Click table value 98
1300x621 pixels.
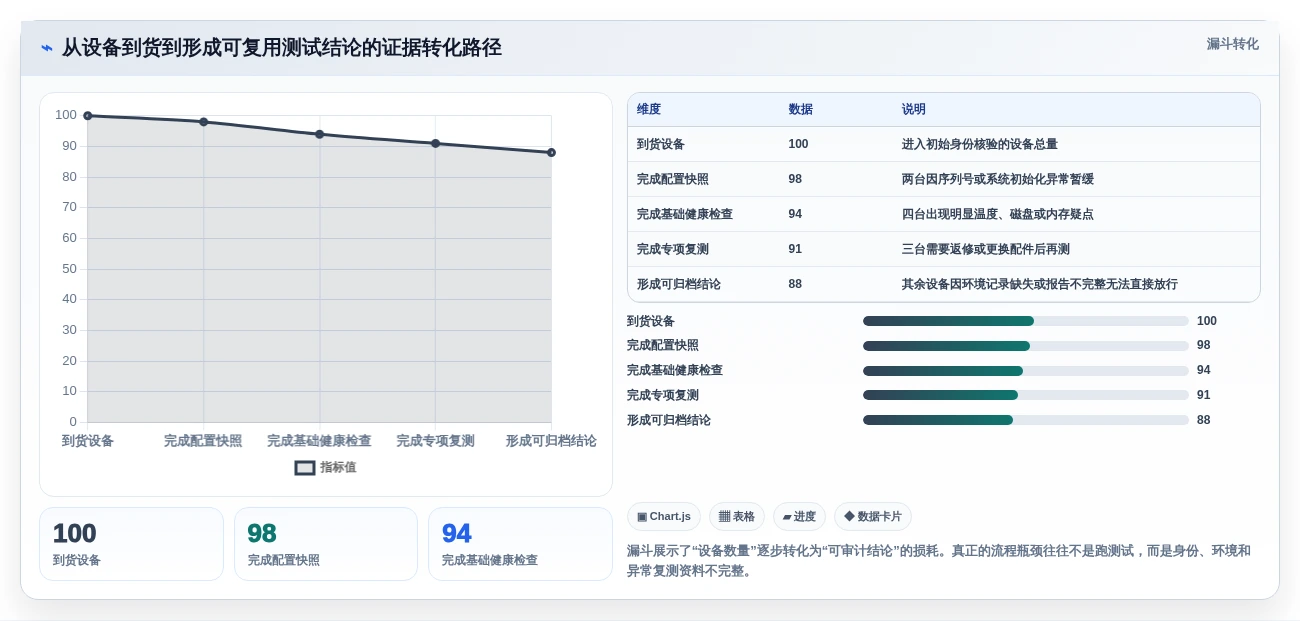[795, 179]
